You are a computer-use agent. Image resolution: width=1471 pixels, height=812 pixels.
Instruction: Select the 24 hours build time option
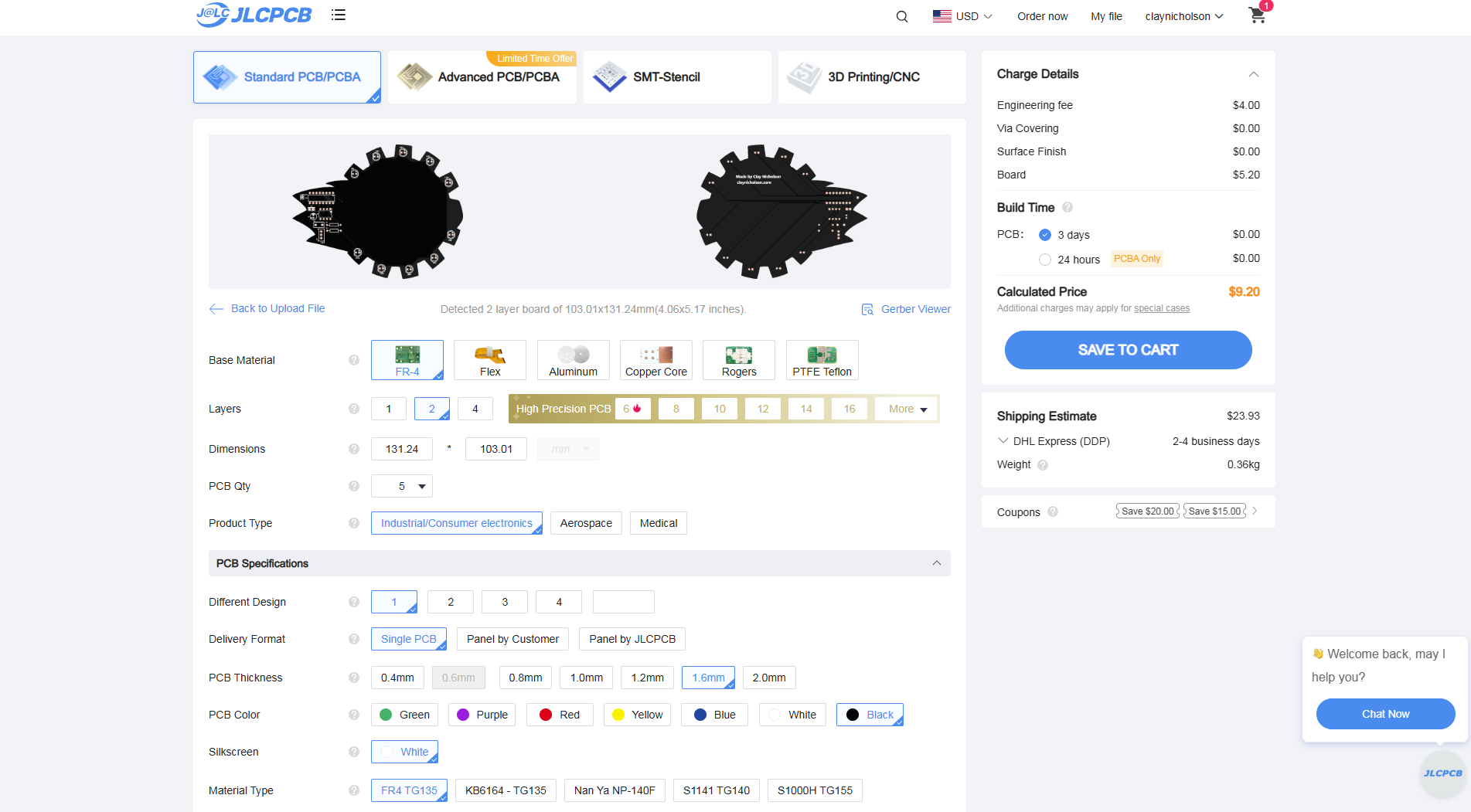point(1045,260)
